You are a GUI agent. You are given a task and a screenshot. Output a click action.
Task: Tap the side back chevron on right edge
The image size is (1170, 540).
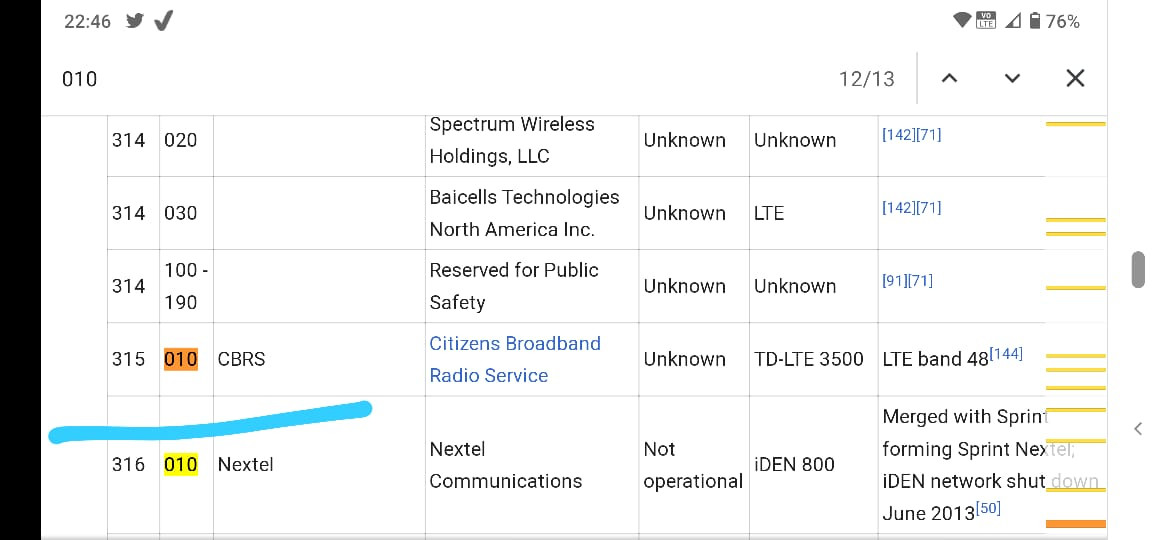1138,428
